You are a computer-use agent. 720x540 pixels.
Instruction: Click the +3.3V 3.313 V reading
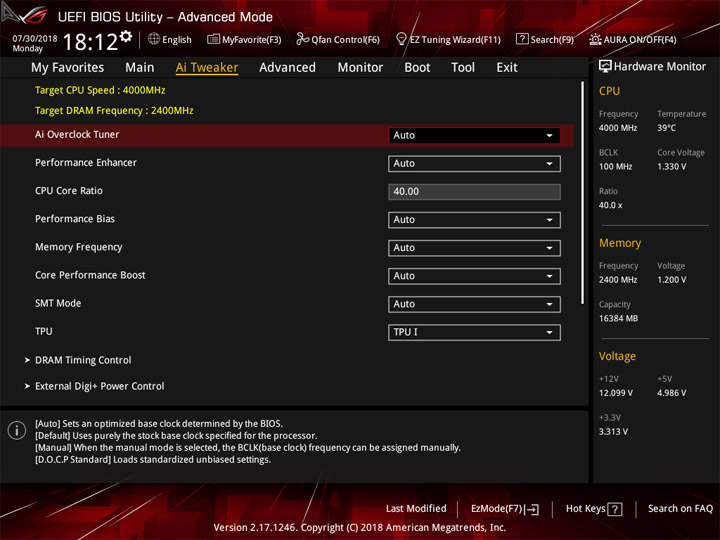613,432
